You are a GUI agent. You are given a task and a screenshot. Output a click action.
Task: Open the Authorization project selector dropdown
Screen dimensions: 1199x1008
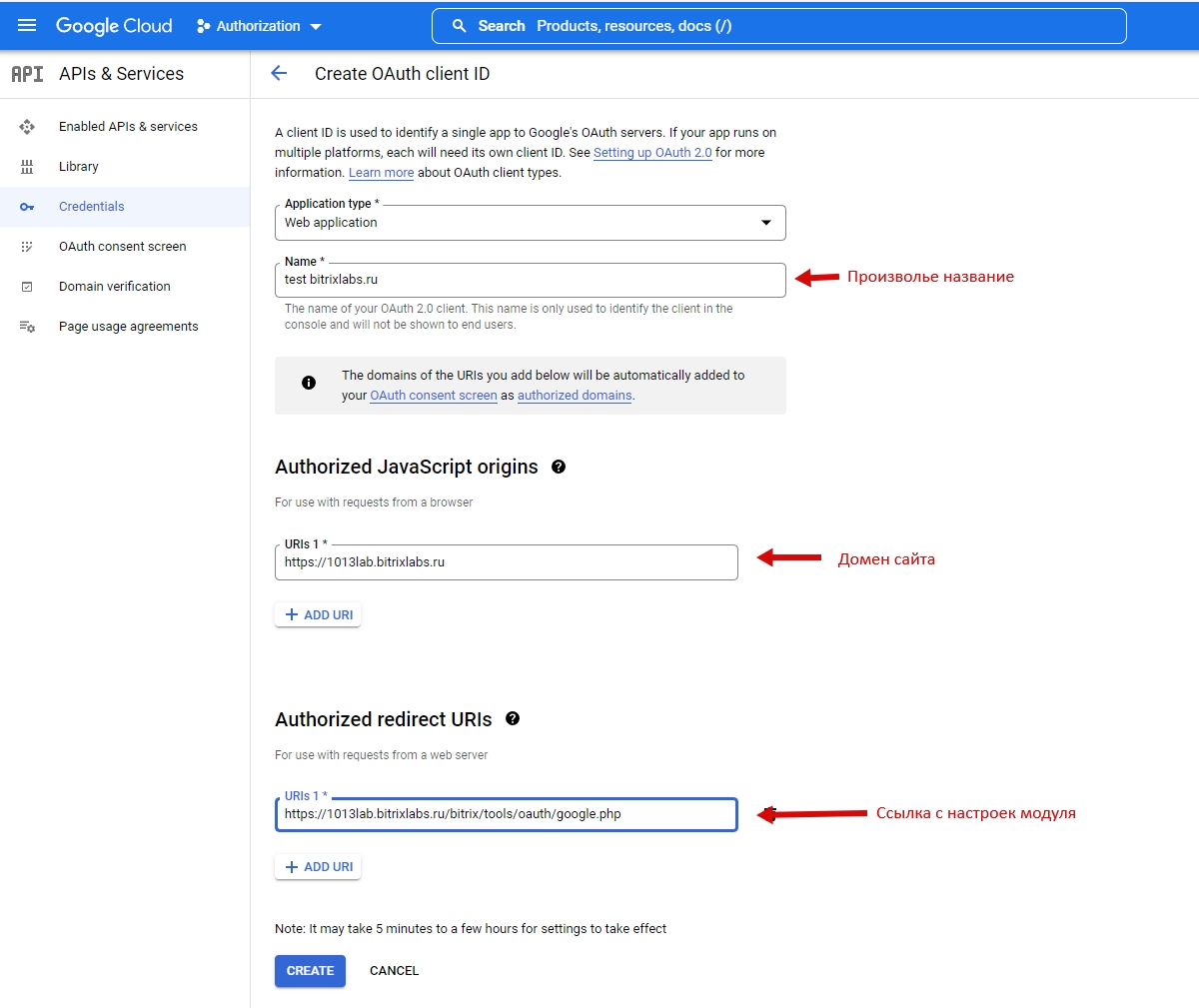(x=260, y=26)
